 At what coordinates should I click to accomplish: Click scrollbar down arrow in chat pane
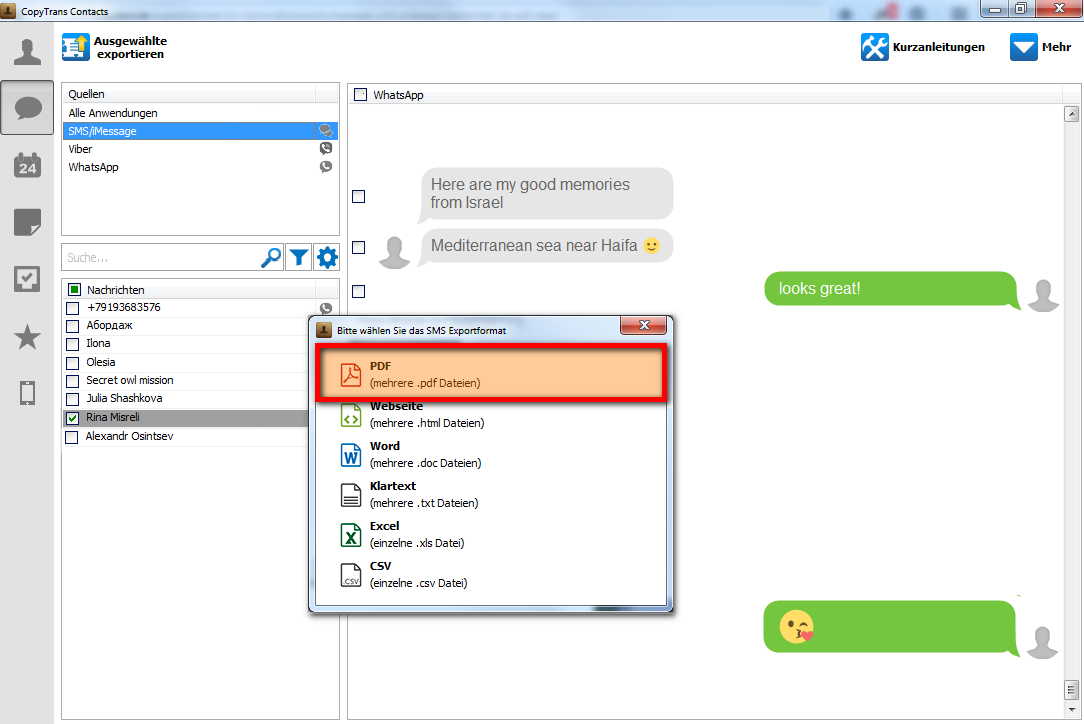[1072, 709]
